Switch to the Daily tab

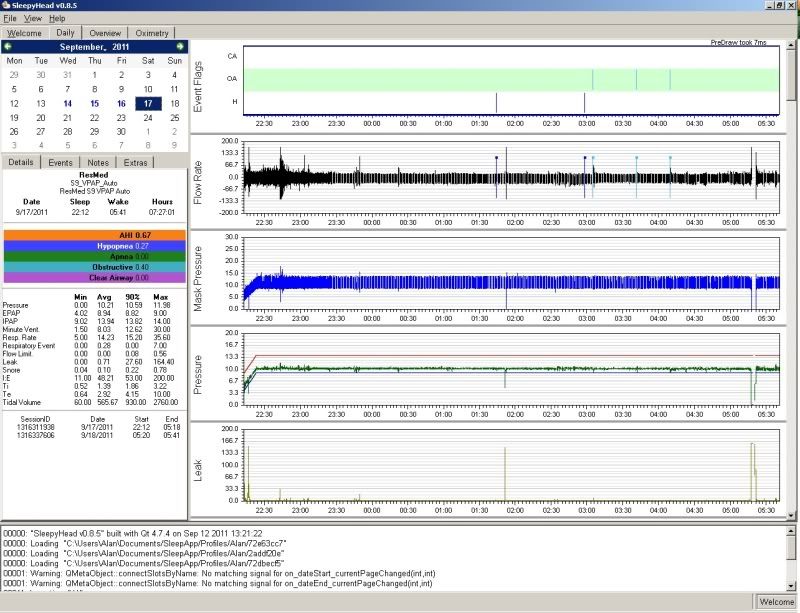click(65, 33)
